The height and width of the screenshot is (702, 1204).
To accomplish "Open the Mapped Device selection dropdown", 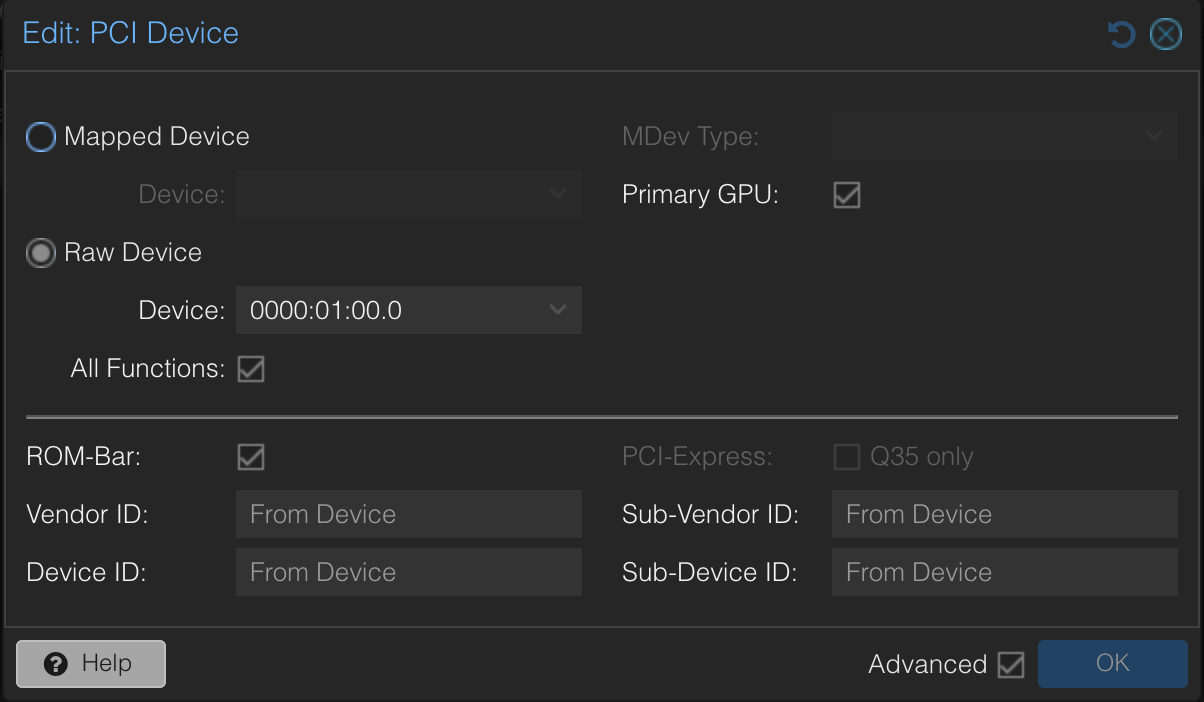I will 558,194.
